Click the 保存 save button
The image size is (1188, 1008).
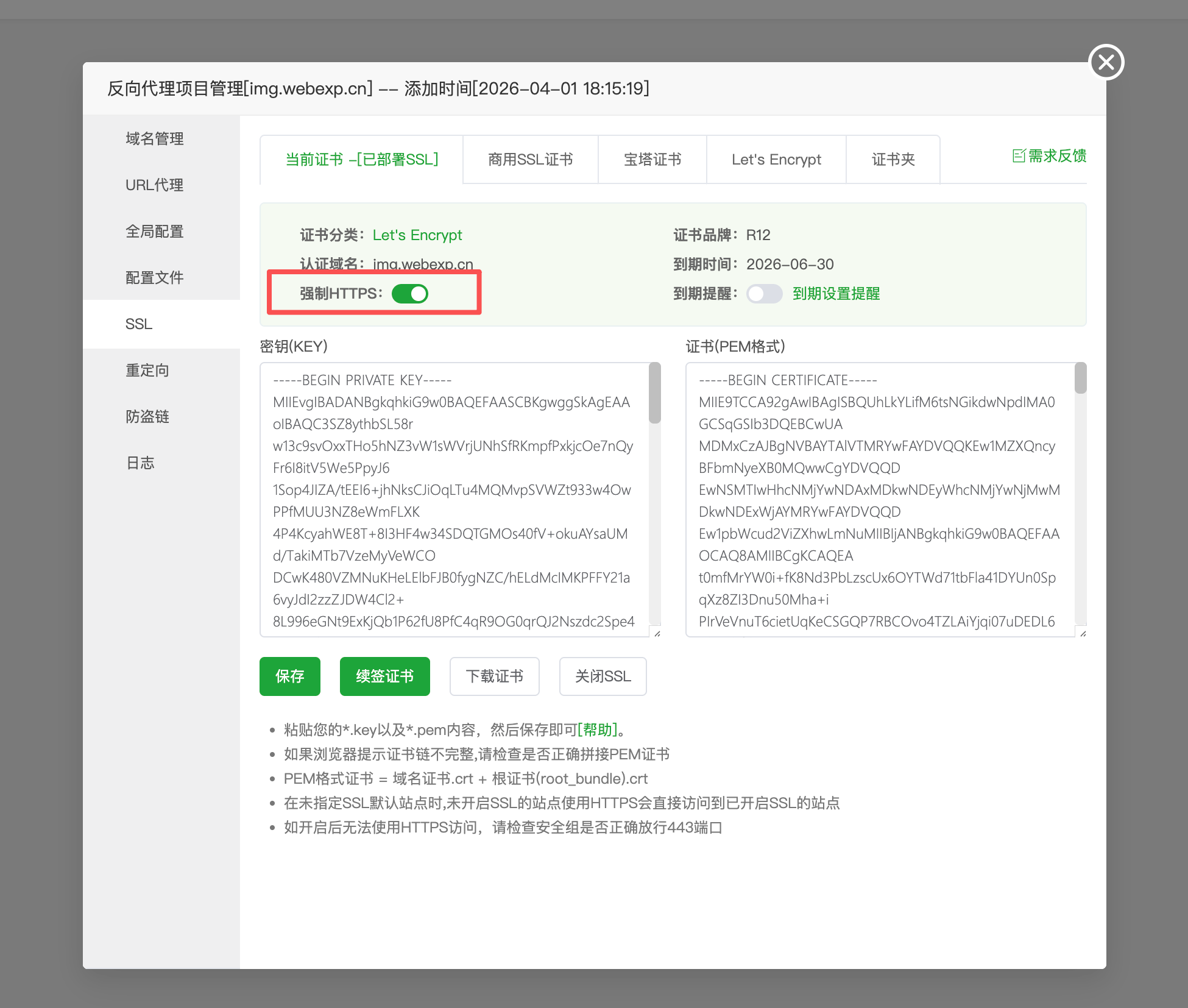(x=289, y=676)
